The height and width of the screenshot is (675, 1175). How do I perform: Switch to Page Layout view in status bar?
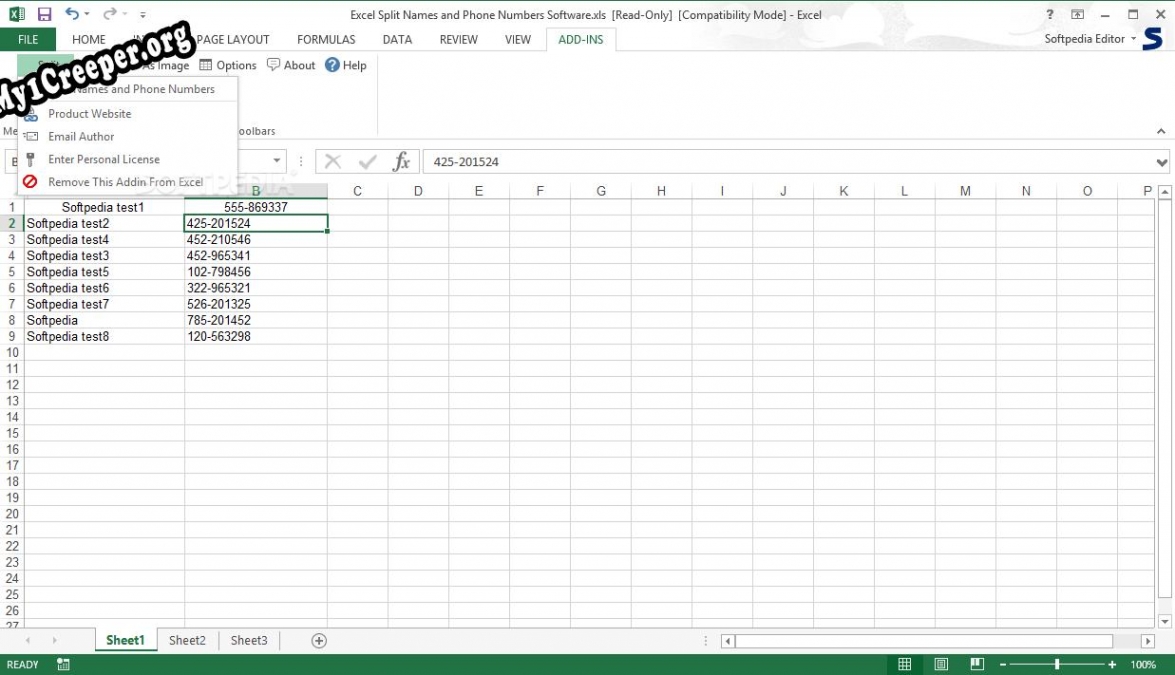[941, 664]
